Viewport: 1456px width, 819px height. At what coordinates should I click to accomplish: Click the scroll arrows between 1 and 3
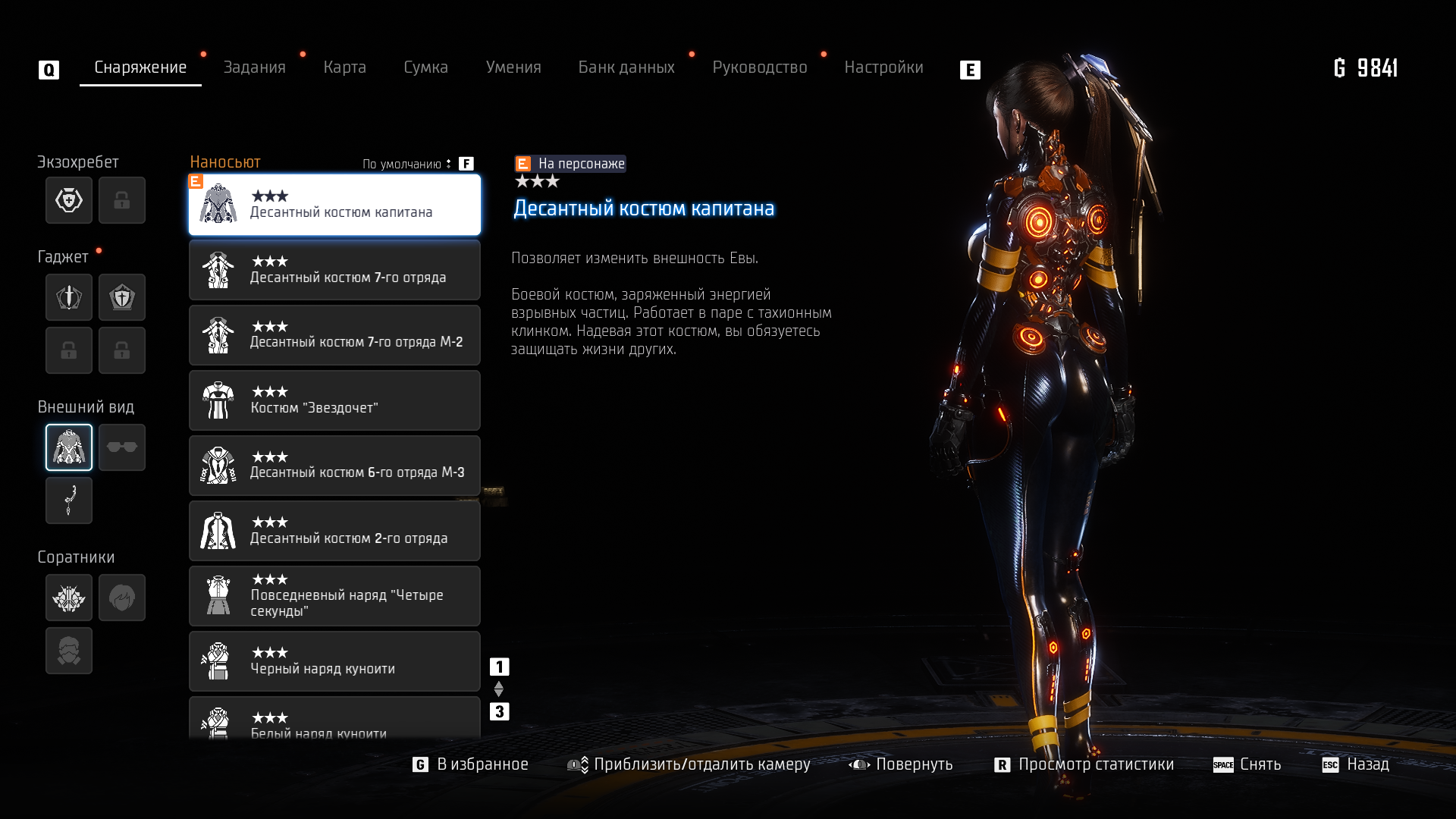[499, 689]
